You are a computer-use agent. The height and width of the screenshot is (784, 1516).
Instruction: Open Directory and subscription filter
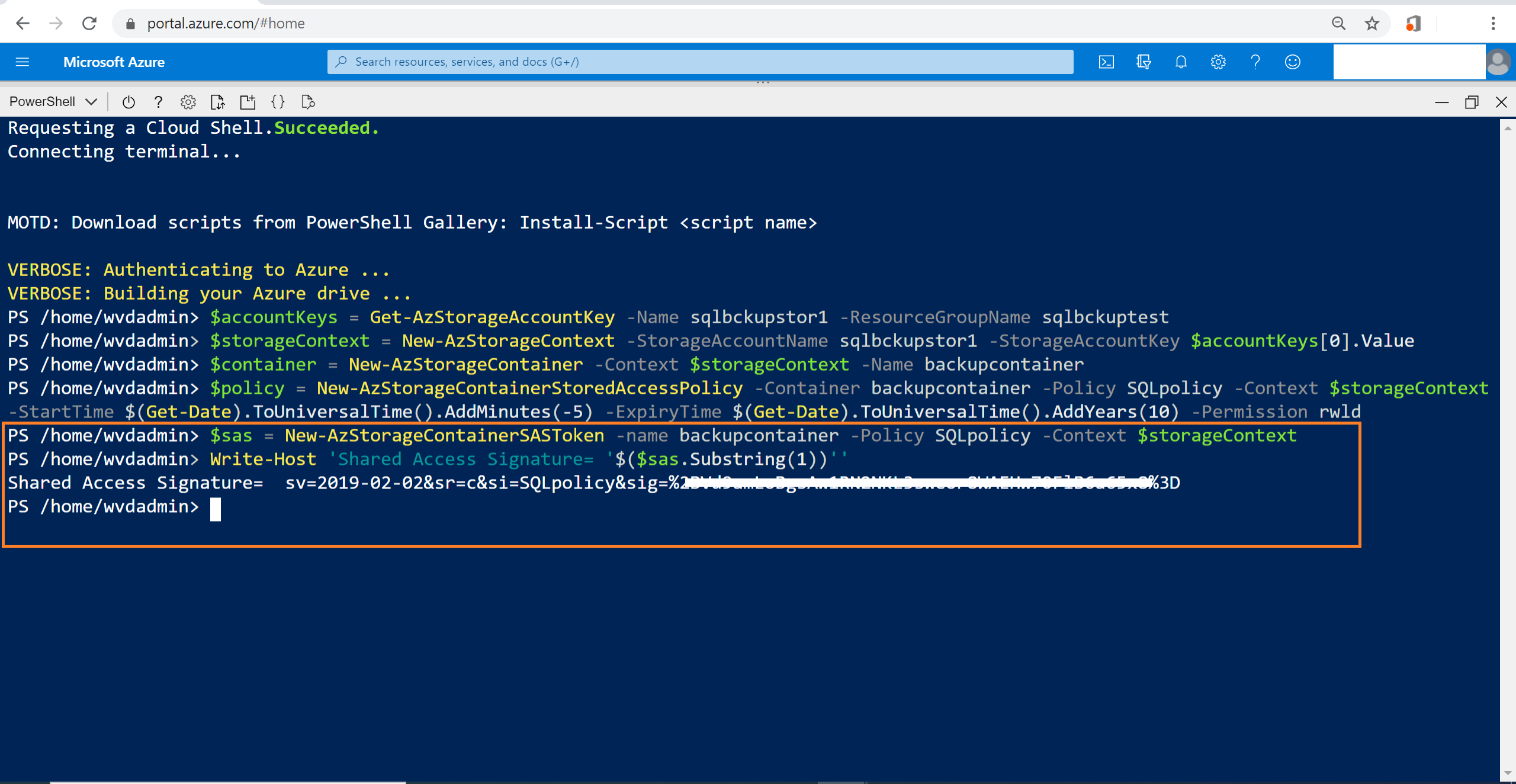tap(1144, 62)
